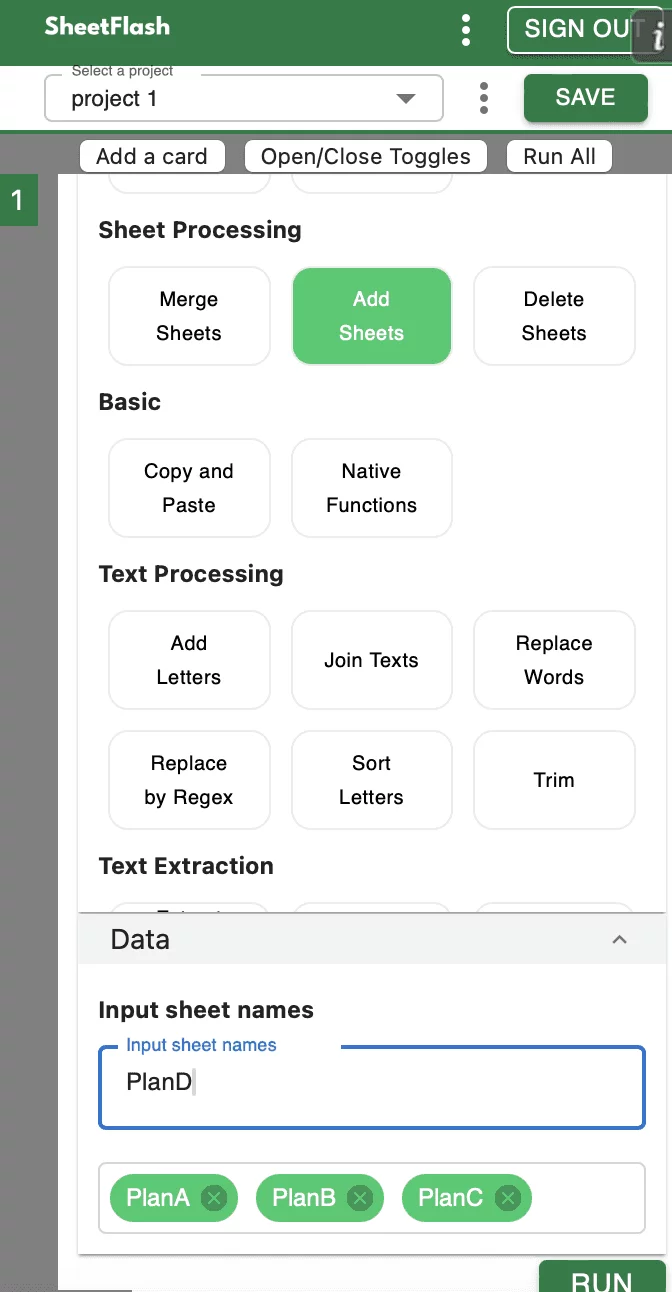672x1292 pixels.
Task: Click Add a card button
Action: click(152, 156)
